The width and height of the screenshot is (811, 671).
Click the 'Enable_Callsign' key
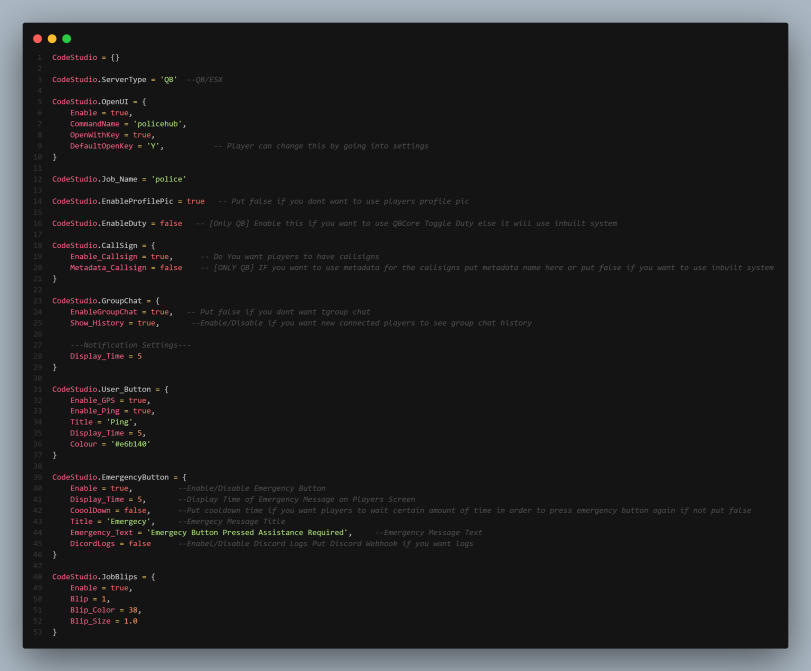104,257
